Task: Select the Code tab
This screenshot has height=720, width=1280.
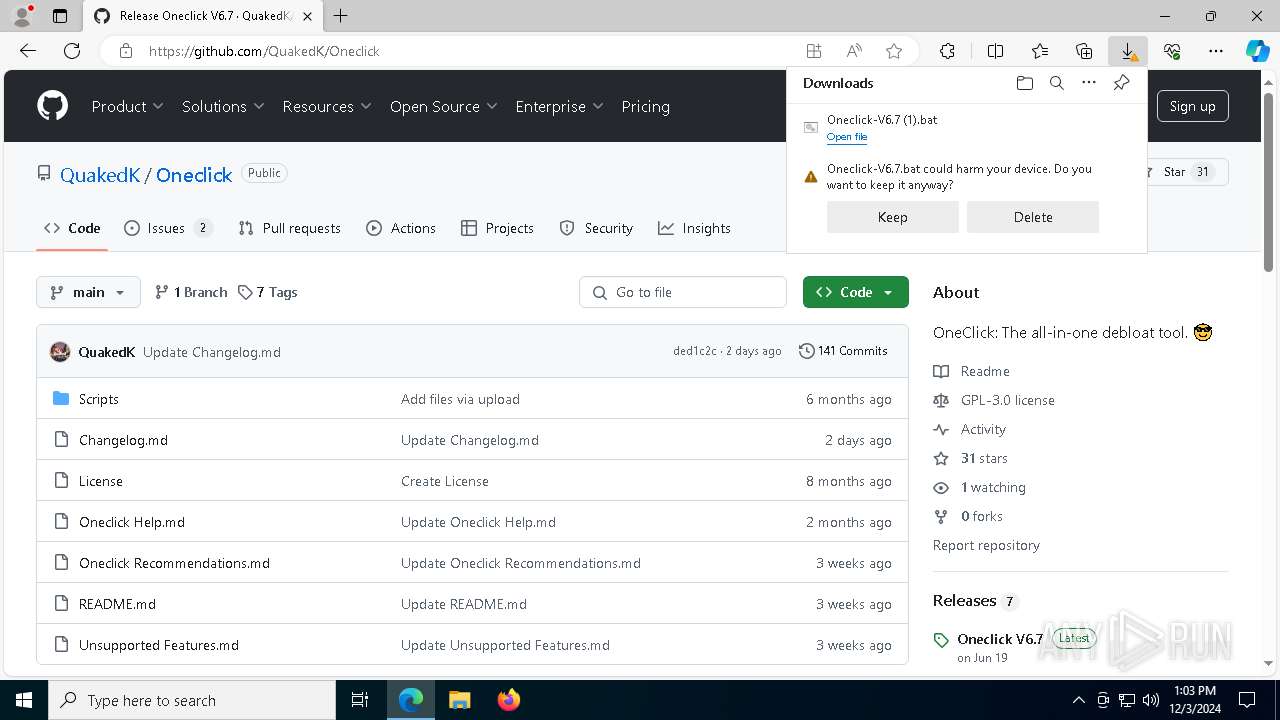Action: coord(72,228)
